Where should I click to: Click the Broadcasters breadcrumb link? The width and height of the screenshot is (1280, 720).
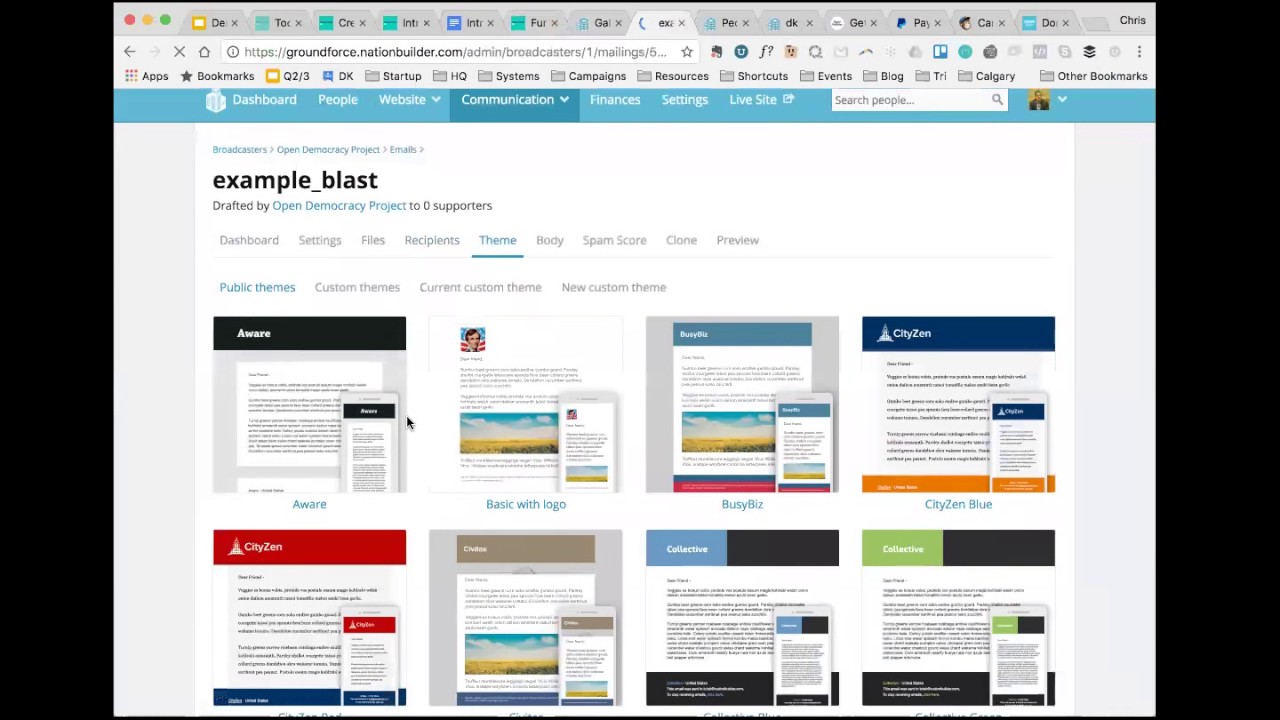[240, 150]
